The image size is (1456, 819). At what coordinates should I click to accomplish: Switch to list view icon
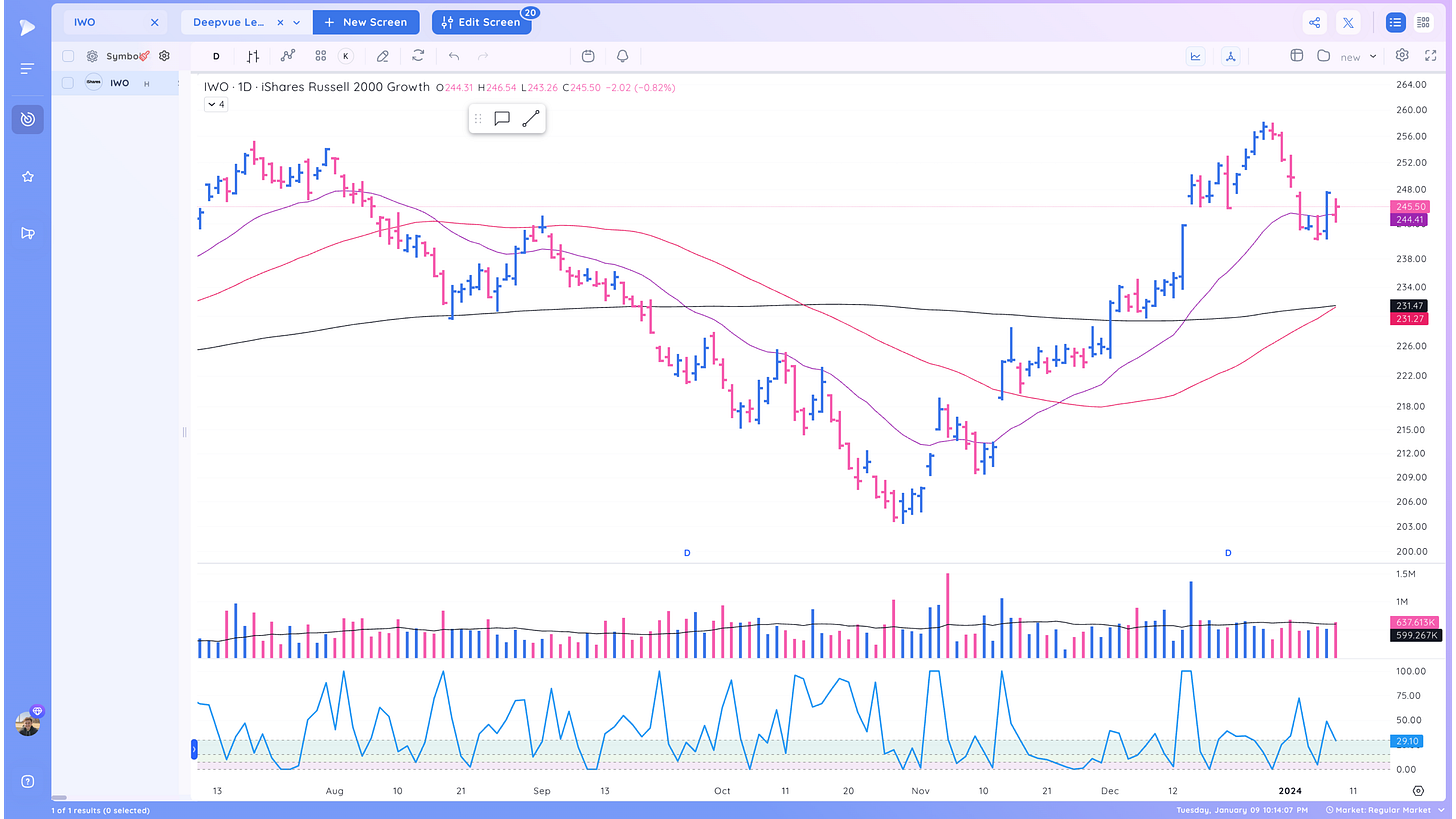coord(1395,22)
